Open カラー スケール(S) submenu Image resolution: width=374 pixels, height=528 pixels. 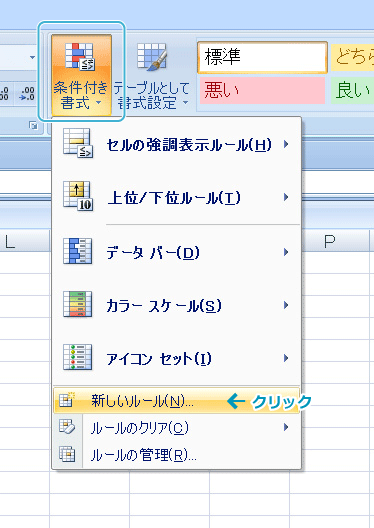click(177, 305)
